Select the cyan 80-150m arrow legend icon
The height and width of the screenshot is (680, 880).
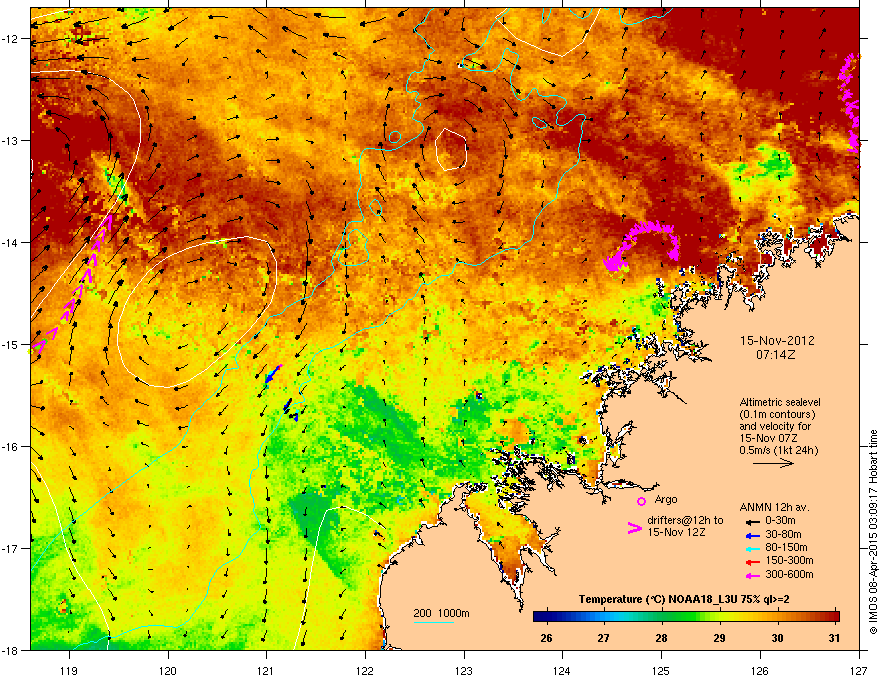pos(753,548)
